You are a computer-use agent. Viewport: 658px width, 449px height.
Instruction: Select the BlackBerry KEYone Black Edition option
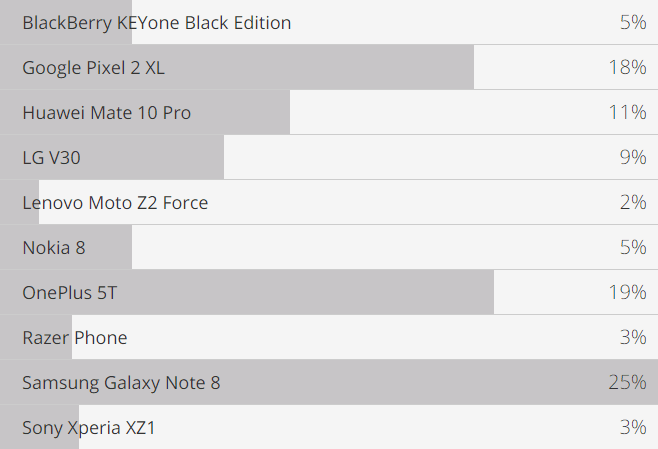tap(156, 22)
